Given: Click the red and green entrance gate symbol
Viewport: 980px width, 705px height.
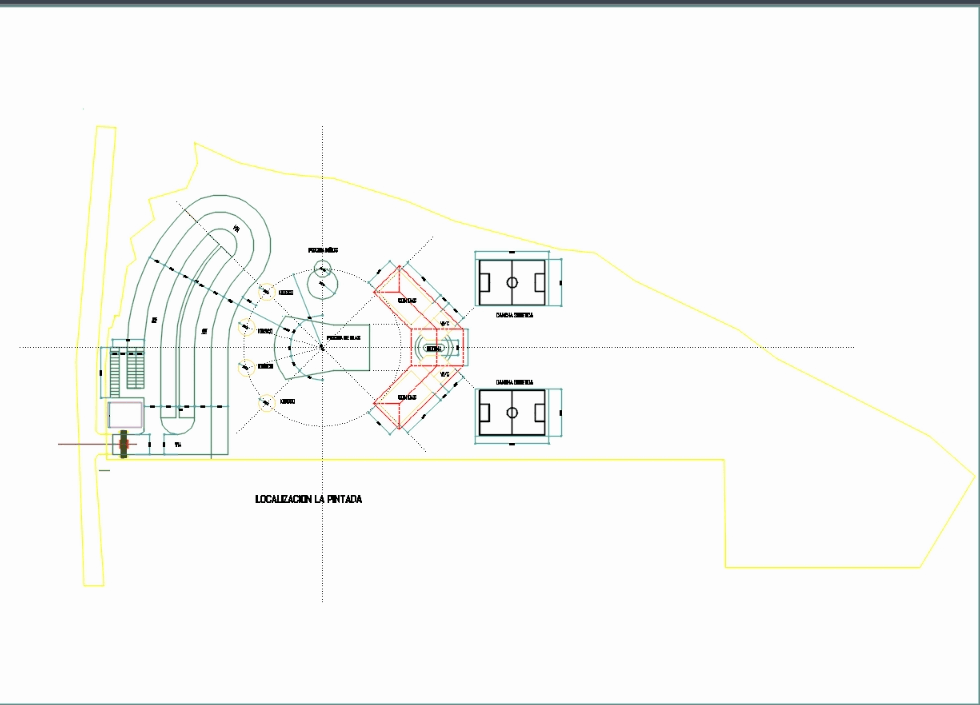Looking at the screenshot, I should (123, 445).
